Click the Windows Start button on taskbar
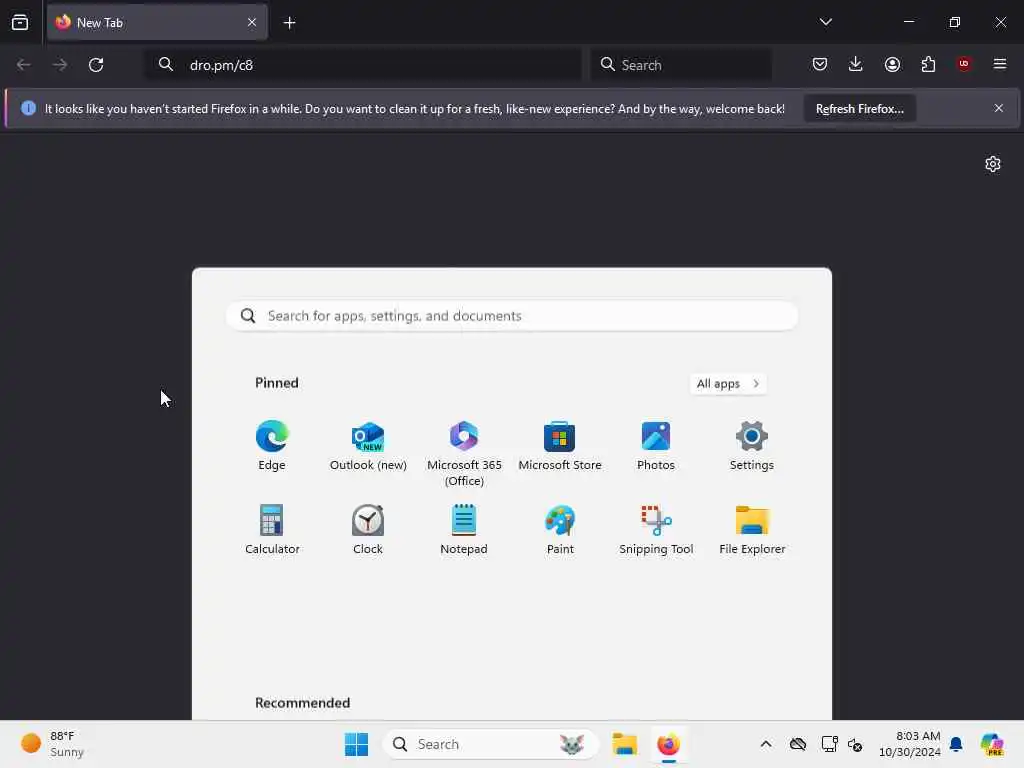Screen dimensions: 1024x768 [356, 744]
